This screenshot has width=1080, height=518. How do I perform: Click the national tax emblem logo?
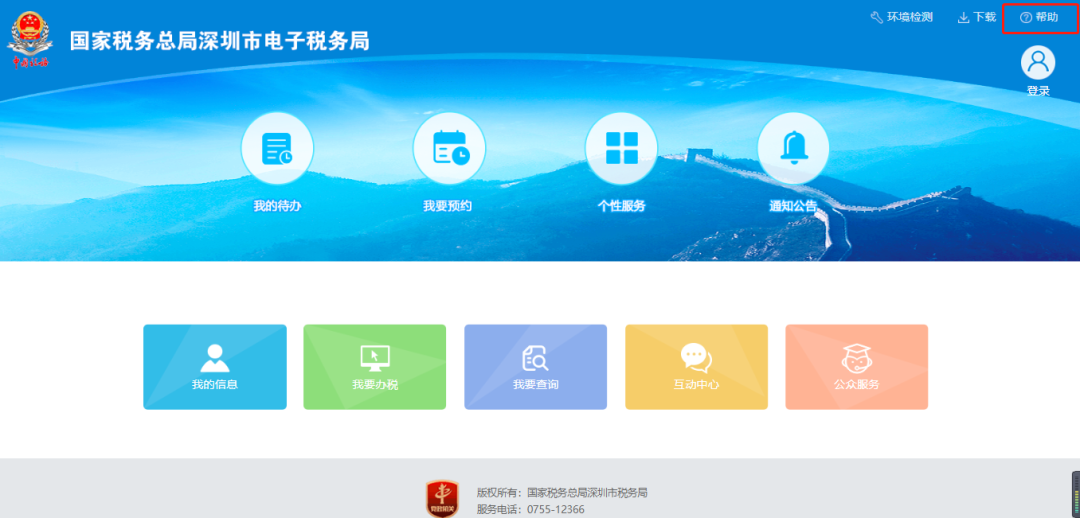click(30, 41)
